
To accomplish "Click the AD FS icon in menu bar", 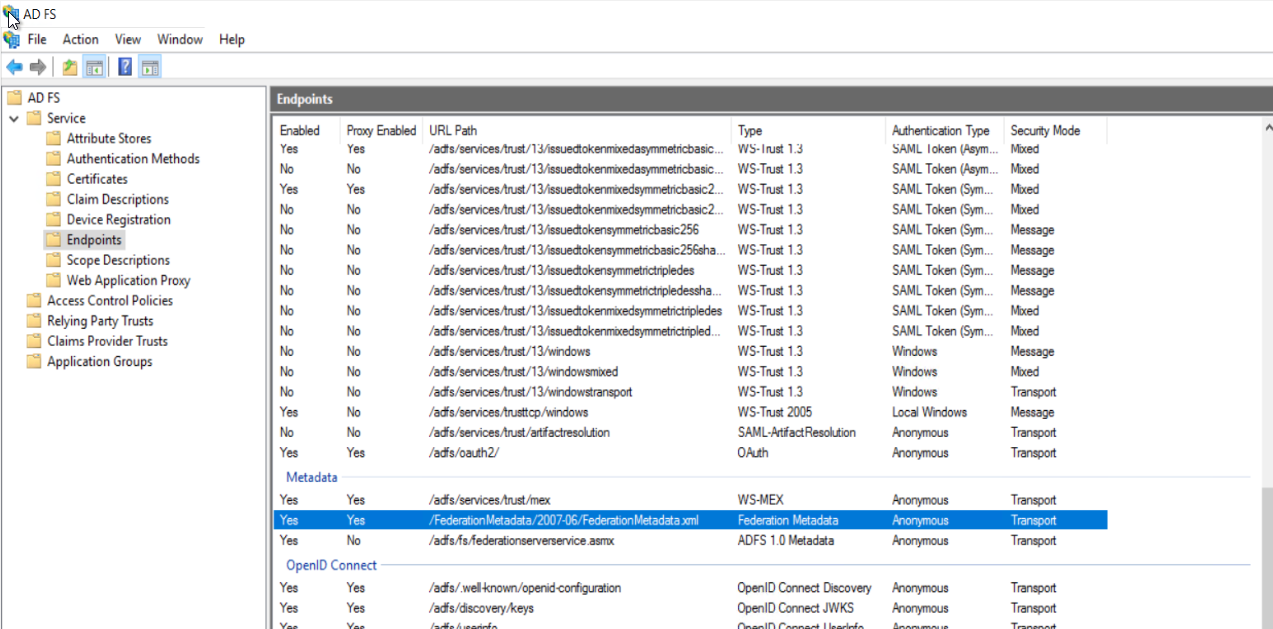I will pos(12,40).
